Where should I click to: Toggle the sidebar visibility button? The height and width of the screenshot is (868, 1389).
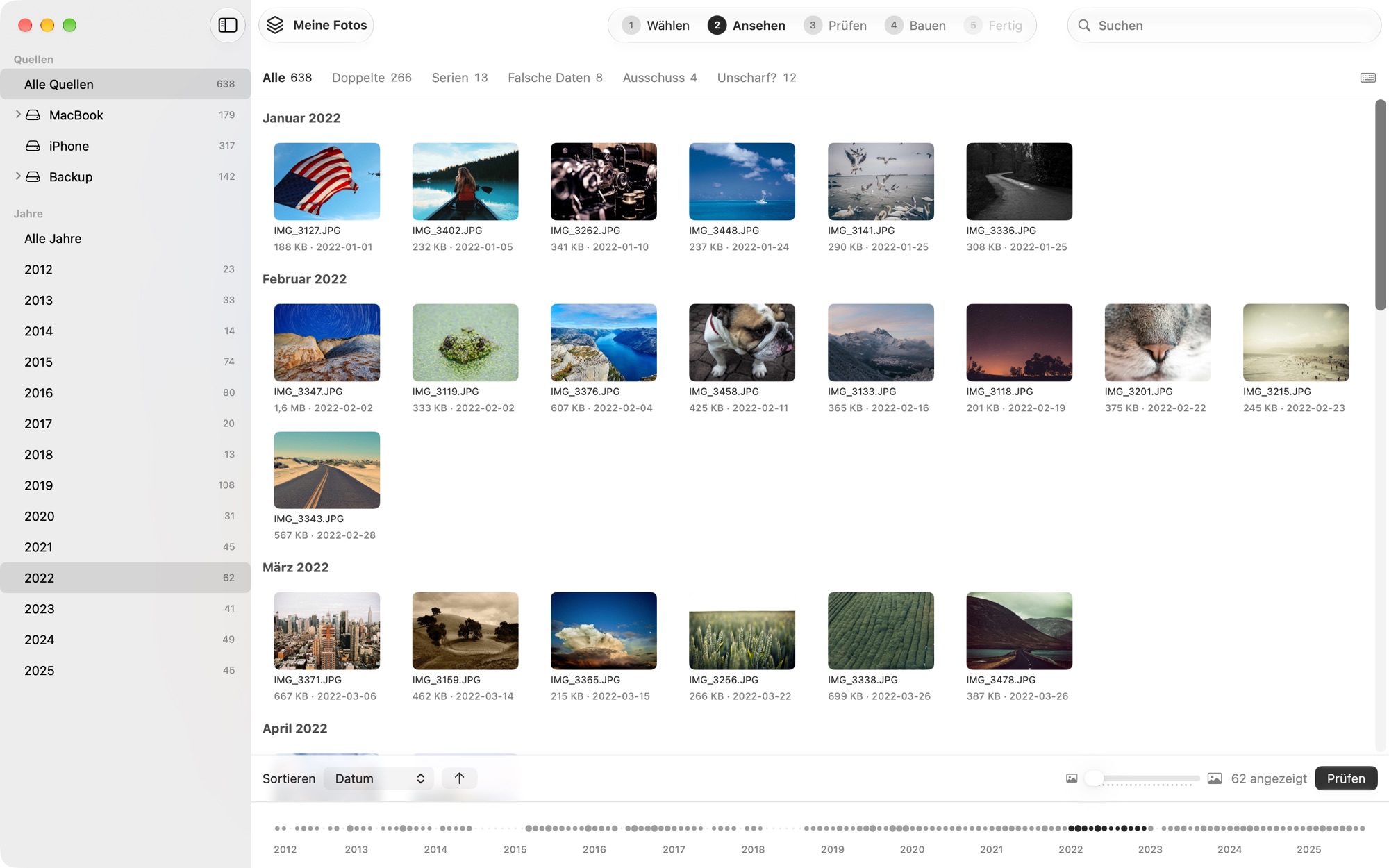pos(228,25)
